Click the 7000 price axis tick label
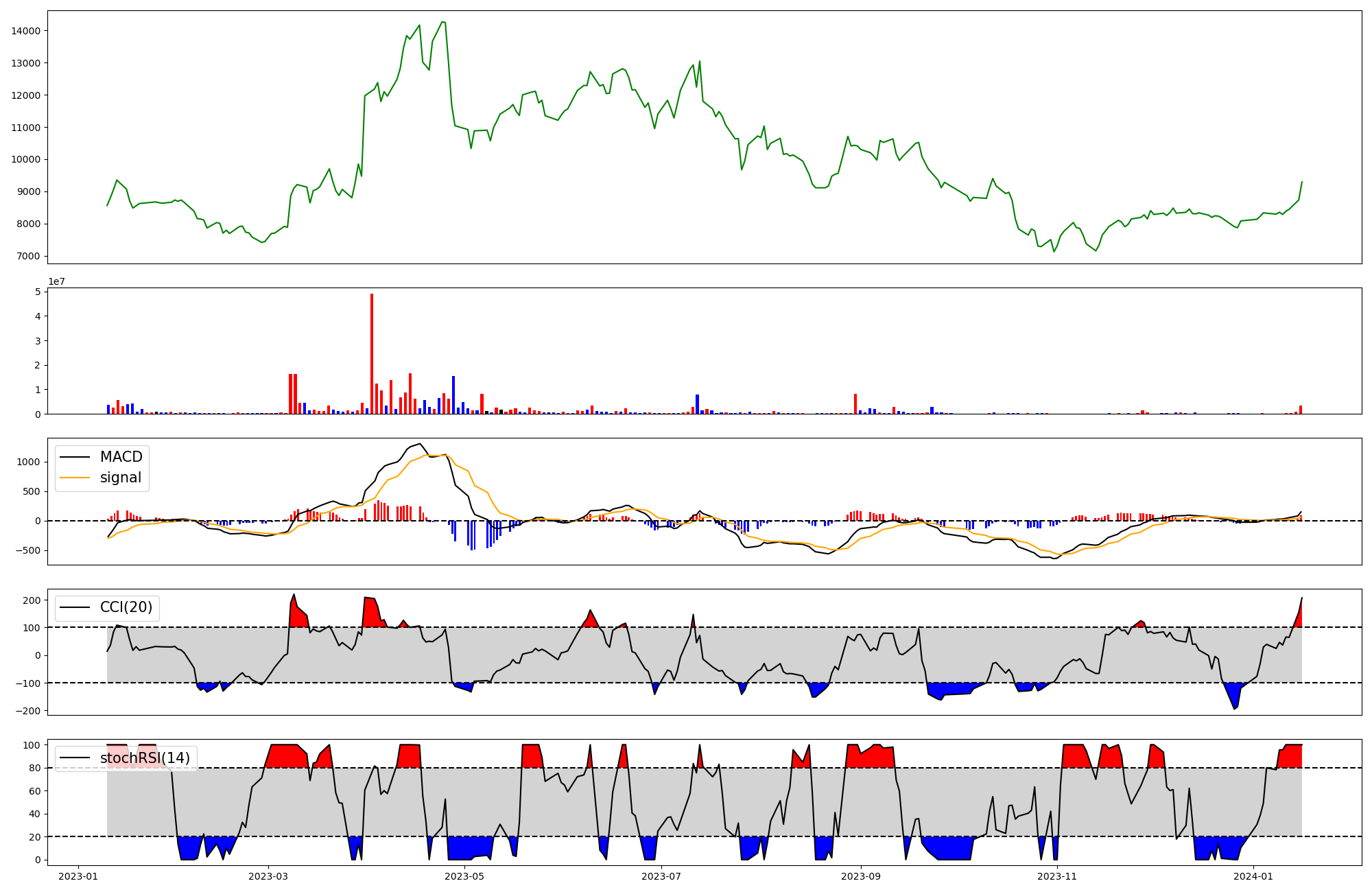 coord(28,257)
